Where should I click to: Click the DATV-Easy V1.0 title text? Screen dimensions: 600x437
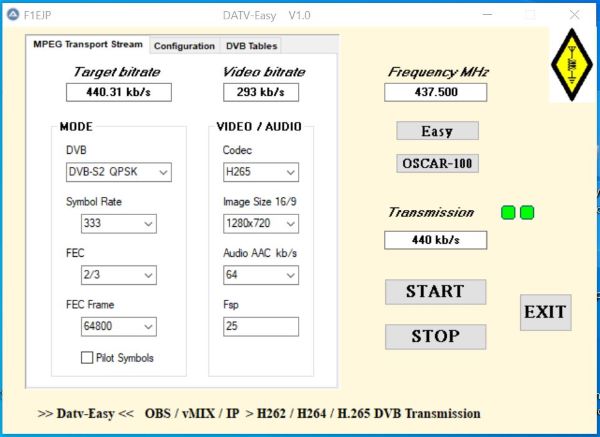pos(267,15)
